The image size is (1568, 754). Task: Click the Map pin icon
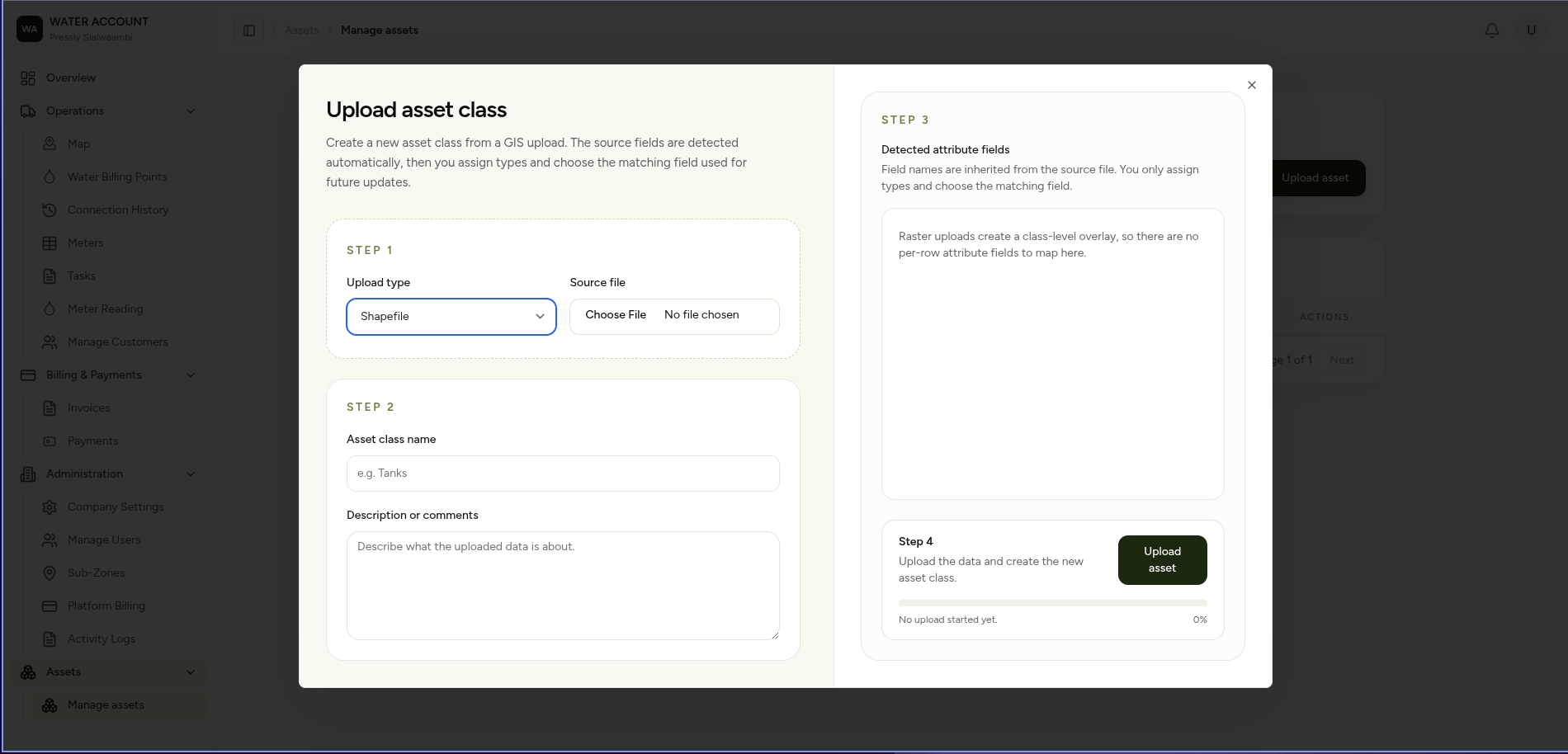(x=50, y=144)
